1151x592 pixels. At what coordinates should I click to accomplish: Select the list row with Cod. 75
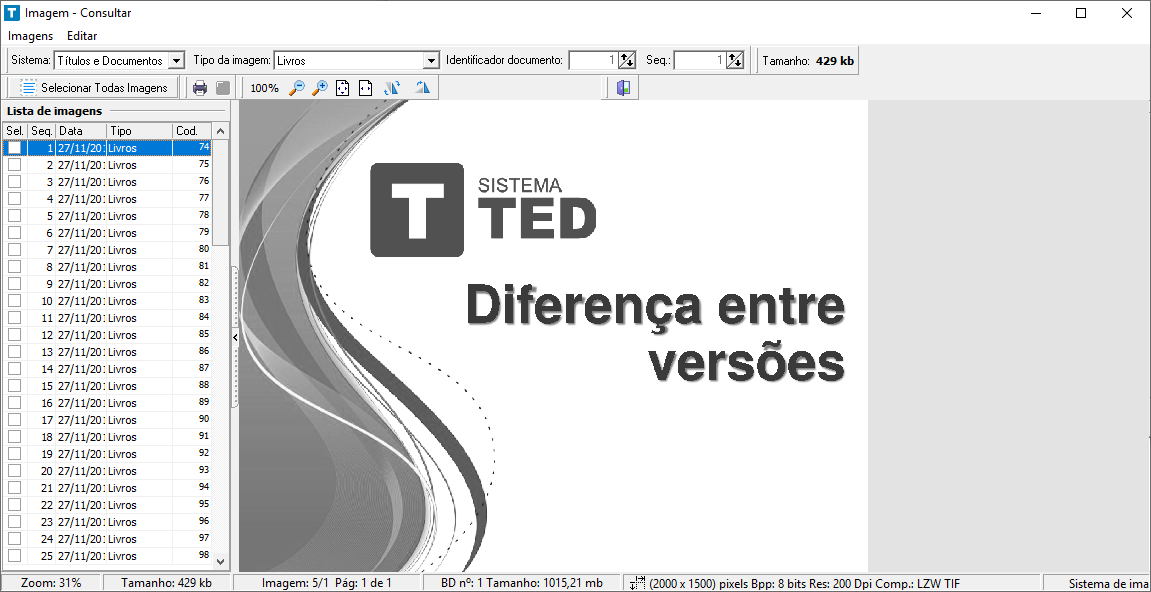(108, 165)
